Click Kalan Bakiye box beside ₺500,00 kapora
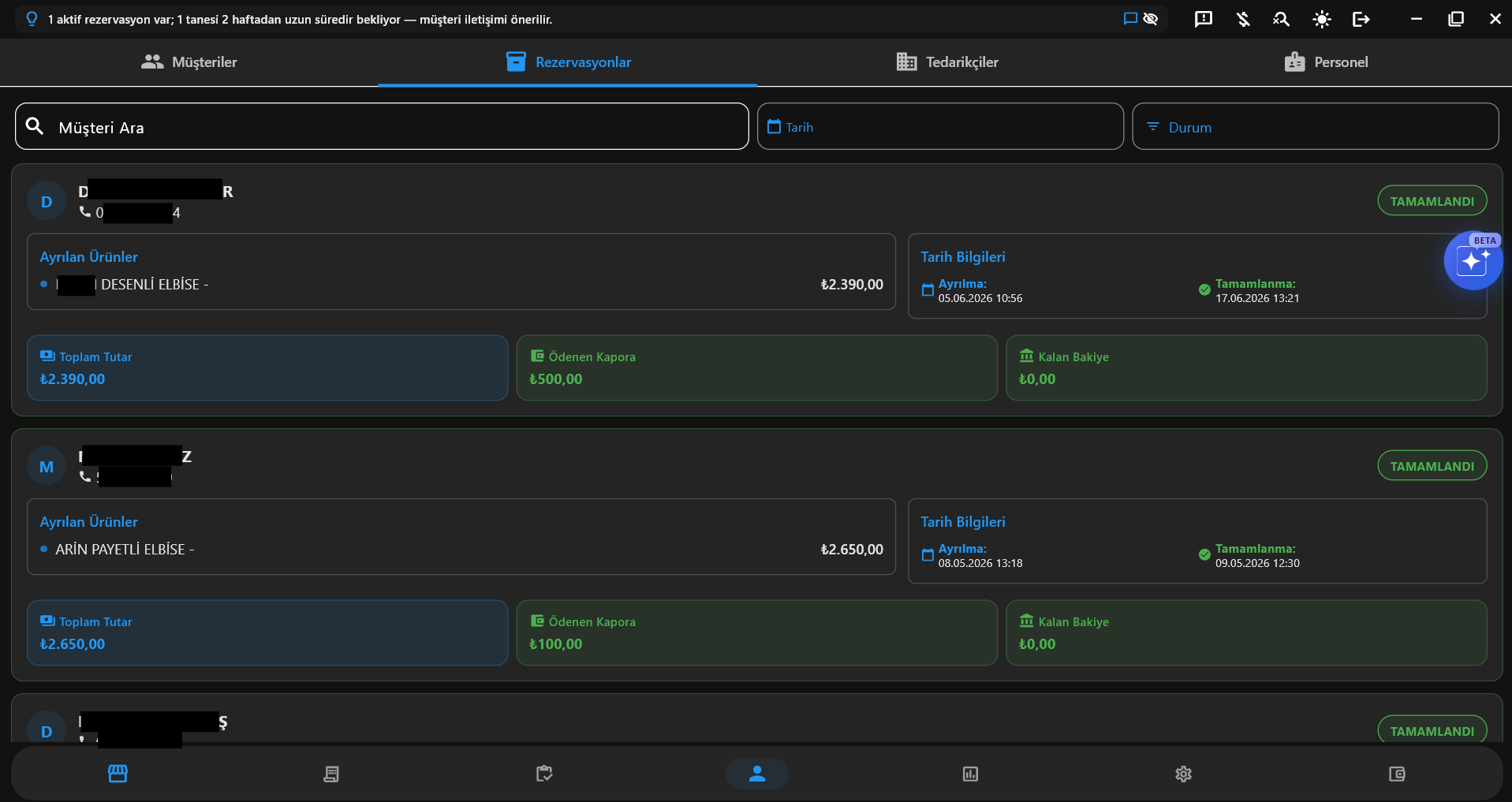 pos(1246,367)
